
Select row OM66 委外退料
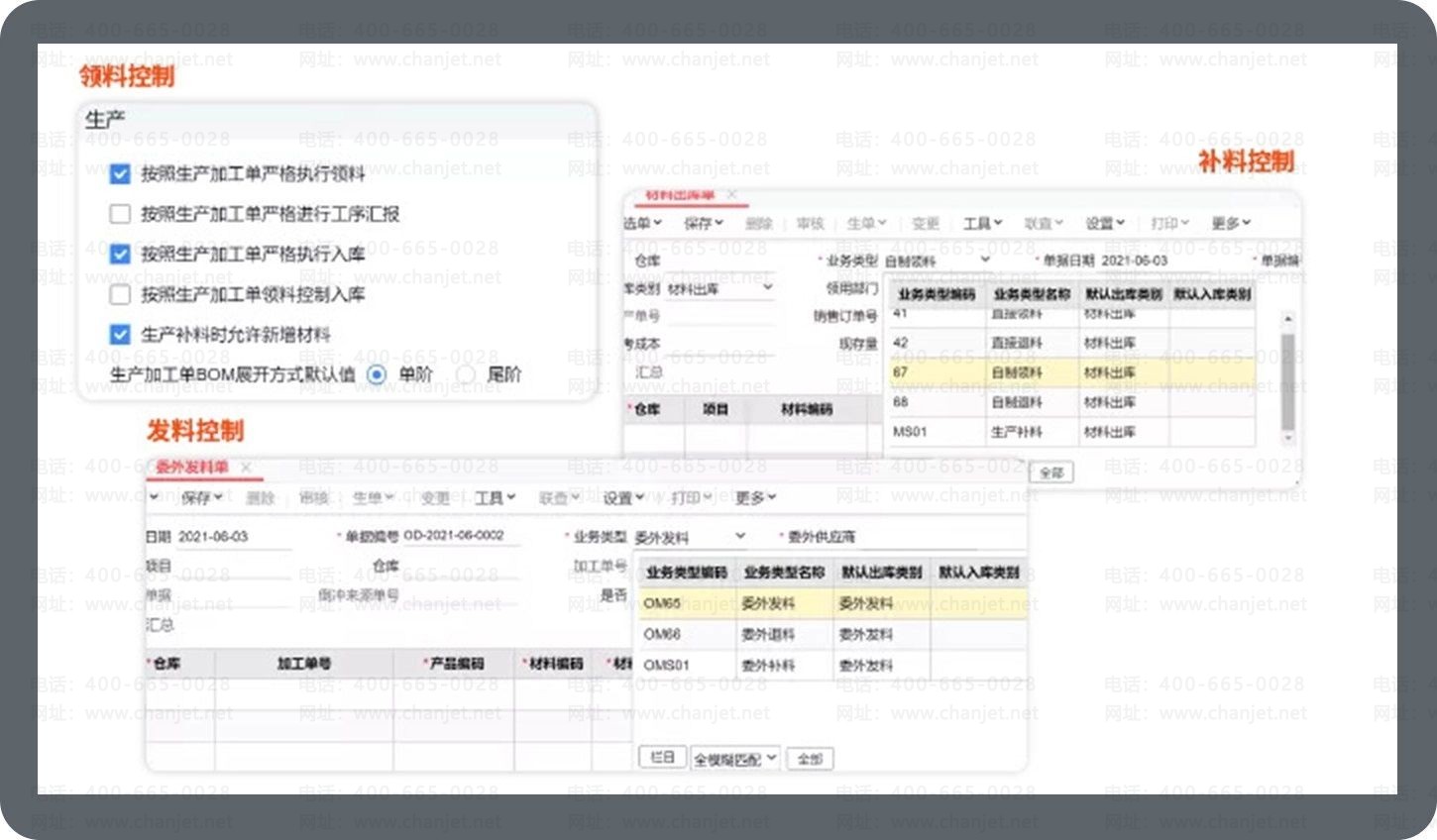832,634
